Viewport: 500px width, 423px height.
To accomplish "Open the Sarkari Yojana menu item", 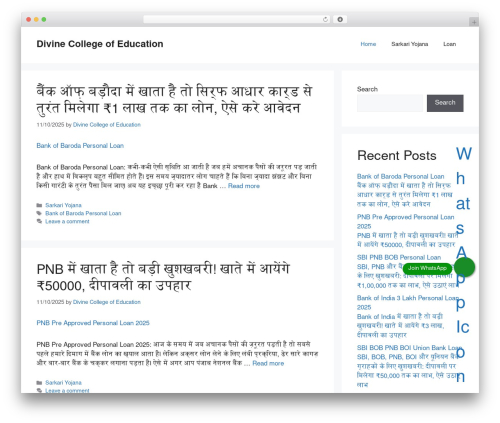I will pos(409,44).
